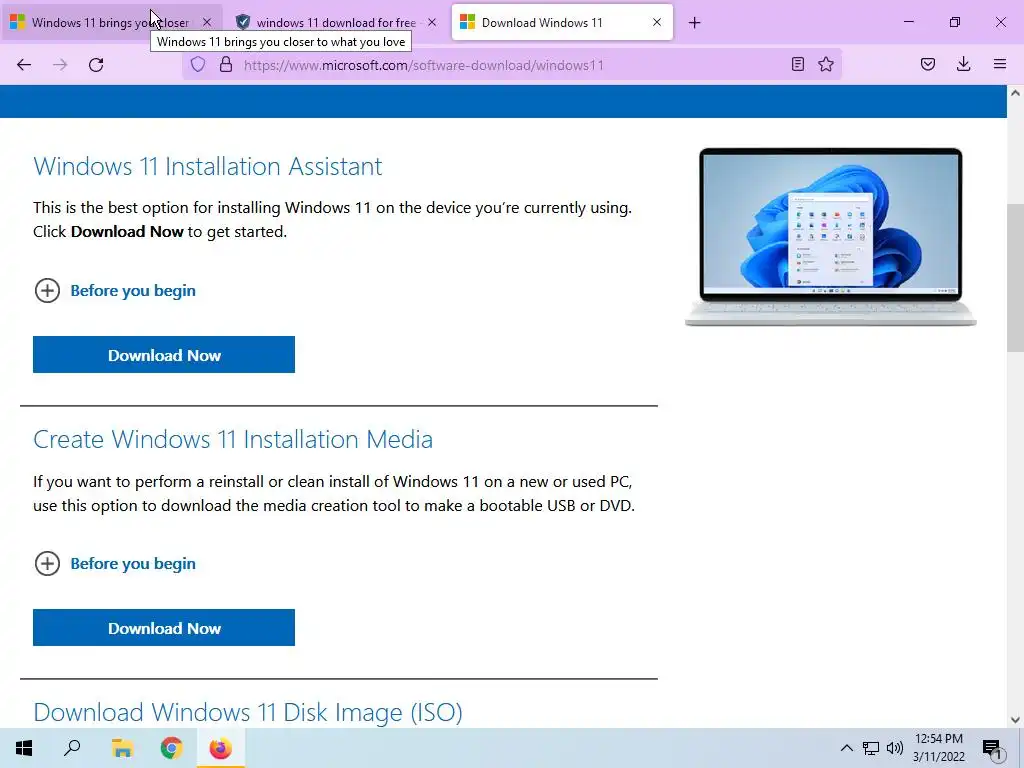
Task: Click the 'Windows 11 Installation Assistant' heading
Action: click(x=208, y=167)
